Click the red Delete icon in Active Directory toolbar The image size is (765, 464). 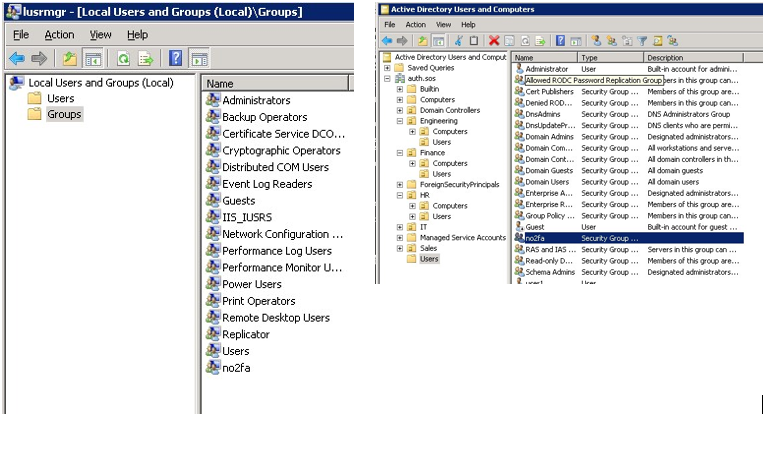[x=494, y=41]
